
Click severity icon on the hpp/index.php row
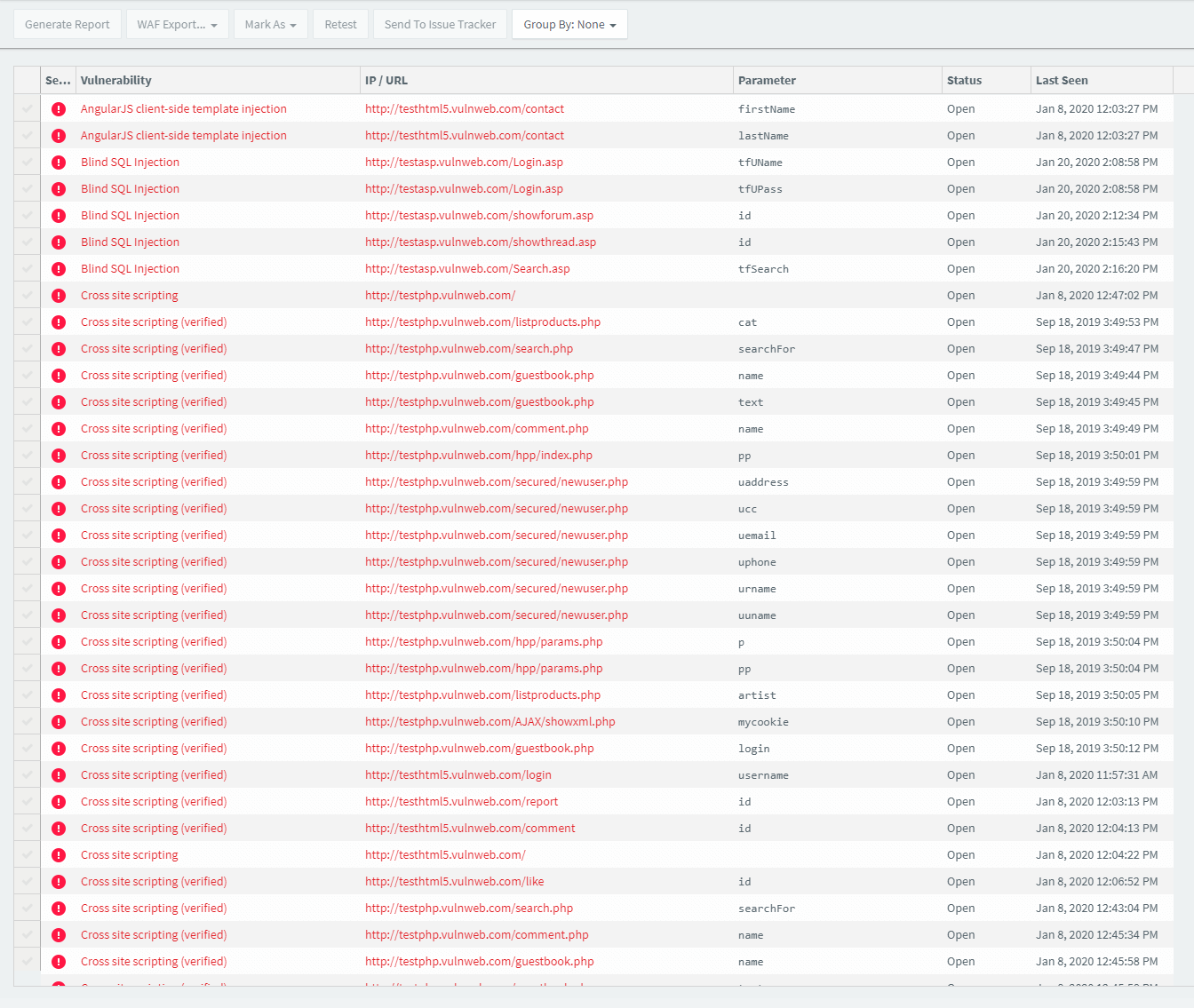(59, 455)
